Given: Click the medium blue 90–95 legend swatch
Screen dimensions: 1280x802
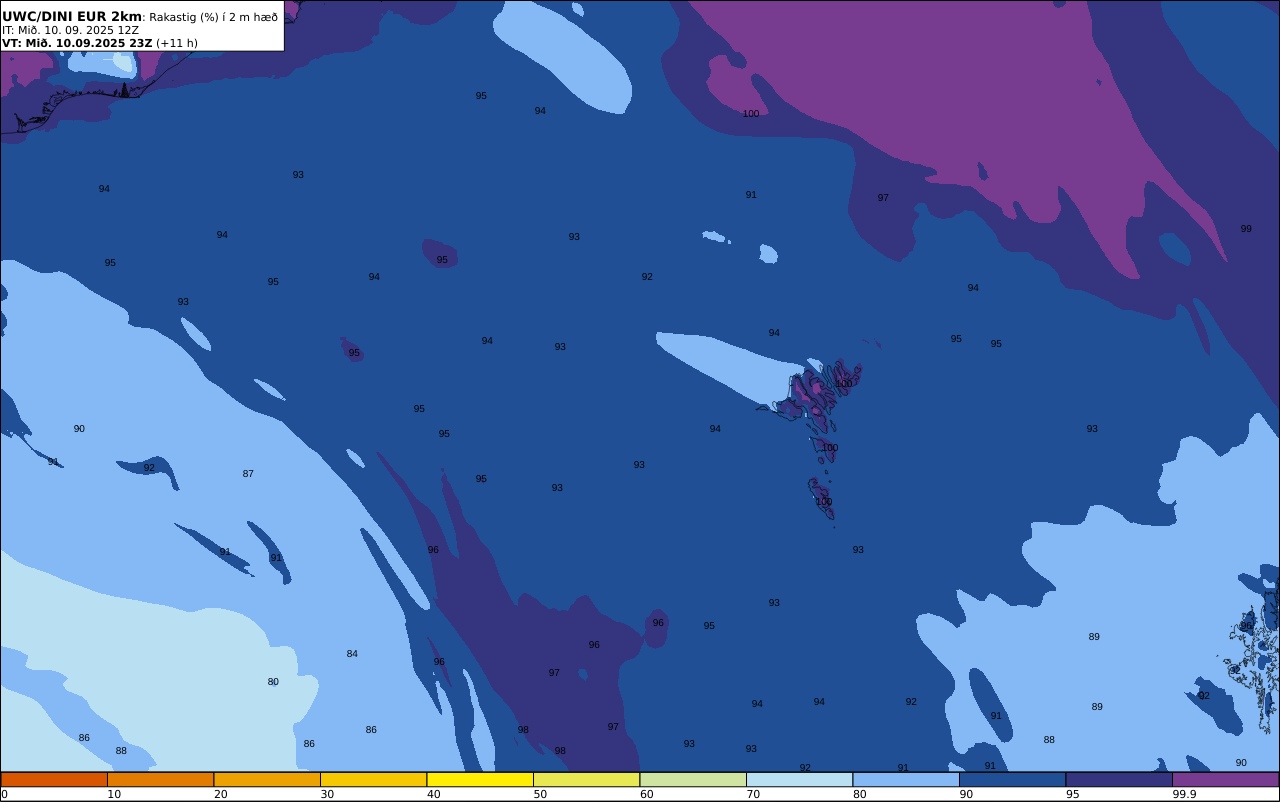Looking at the screenshot, I should [x=1012, y=779].
